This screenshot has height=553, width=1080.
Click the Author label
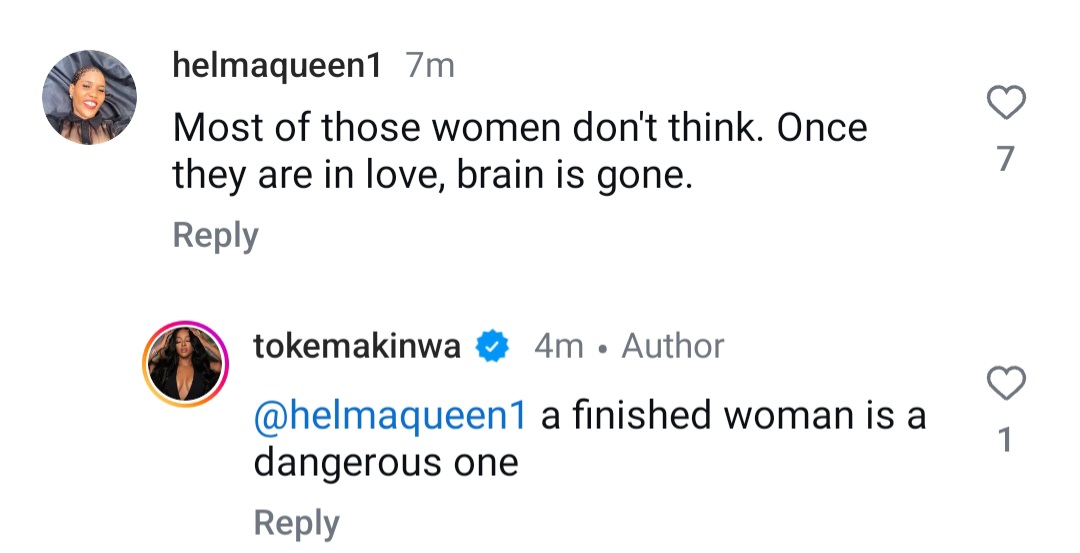click(673, 347)
